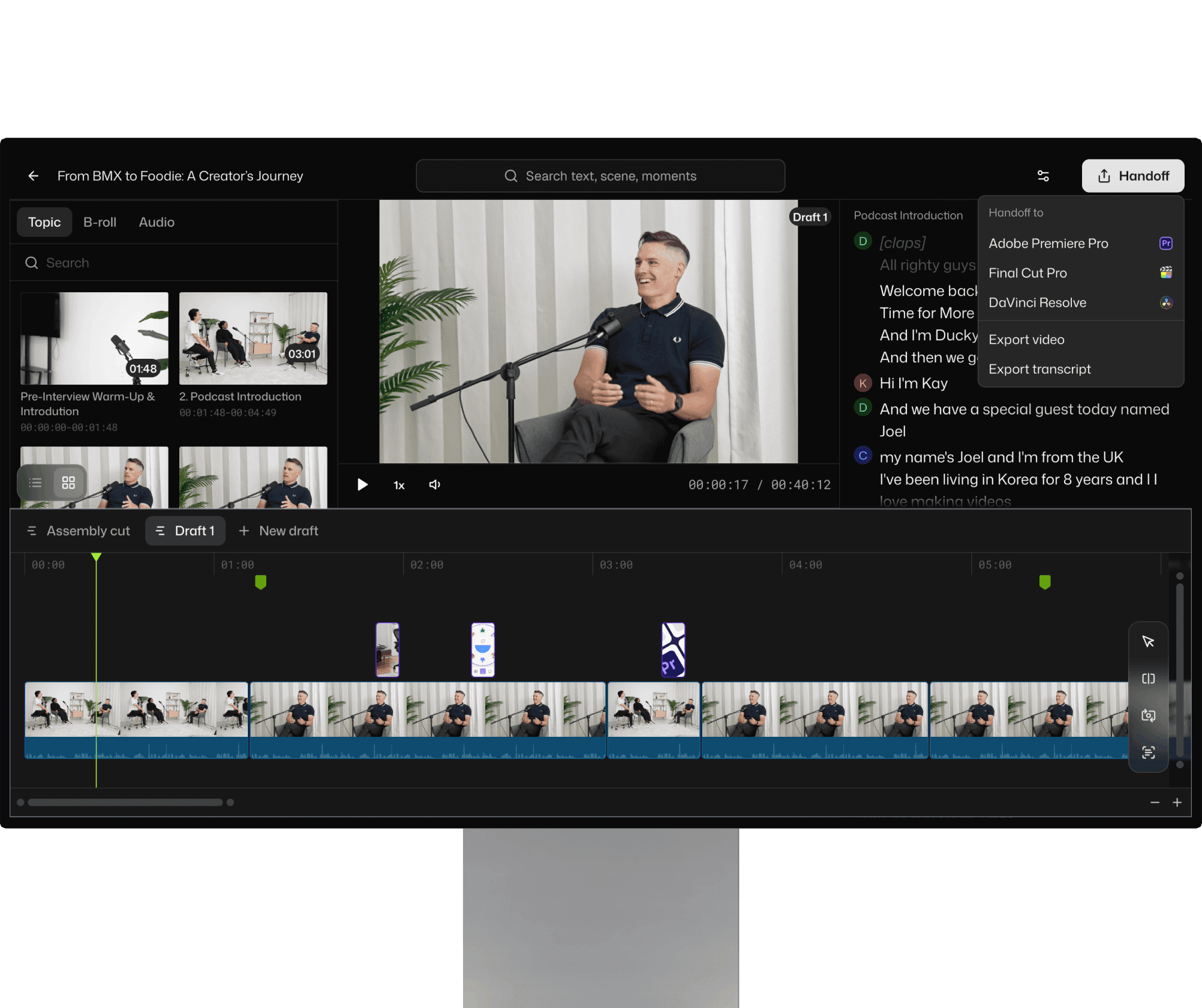Open the Handoff dropdown
The width and height of the screenshot is (1202, 1008).
coord(1132,176)
